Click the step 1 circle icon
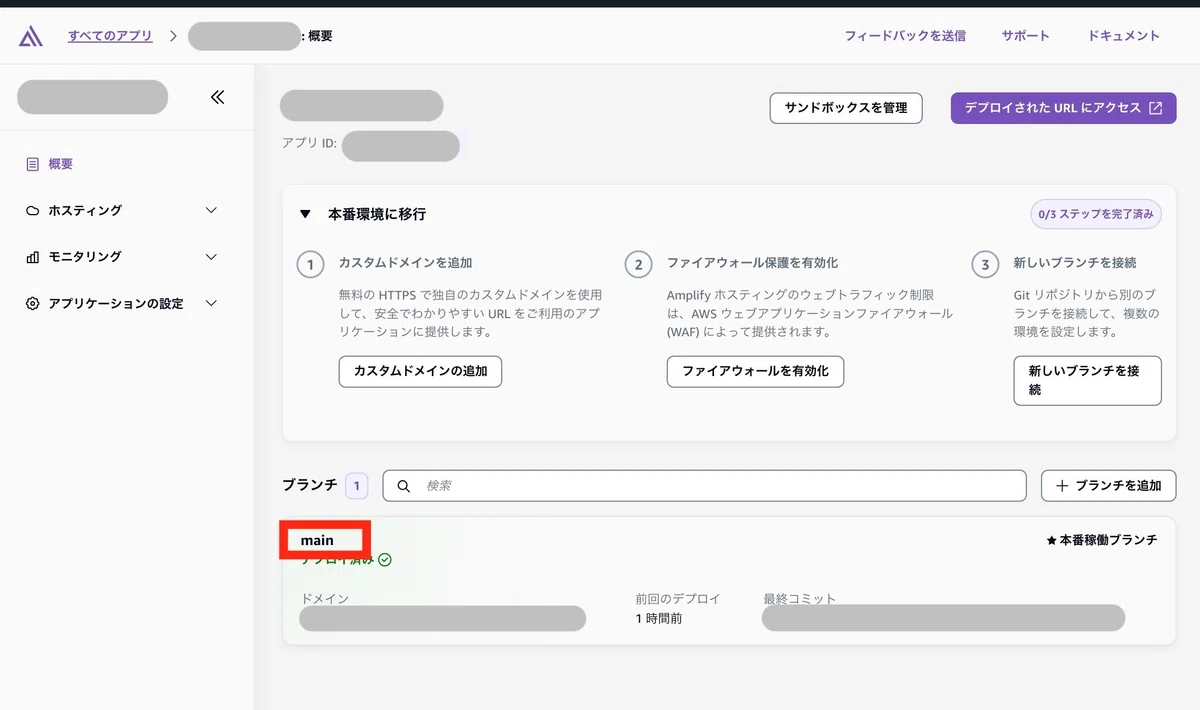This screenshot has height=710, width=1200. 311,265
